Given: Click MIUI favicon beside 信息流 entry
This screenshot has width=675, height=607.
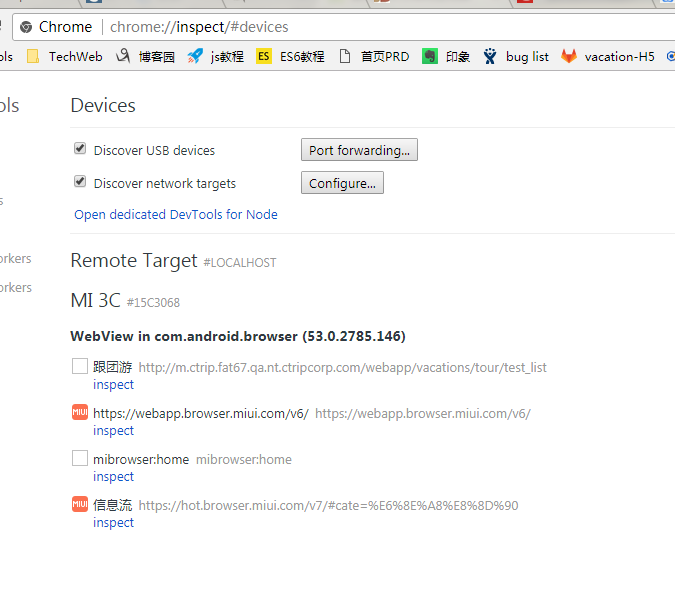Looking at the screenshot, I should (x=80, y=504).
